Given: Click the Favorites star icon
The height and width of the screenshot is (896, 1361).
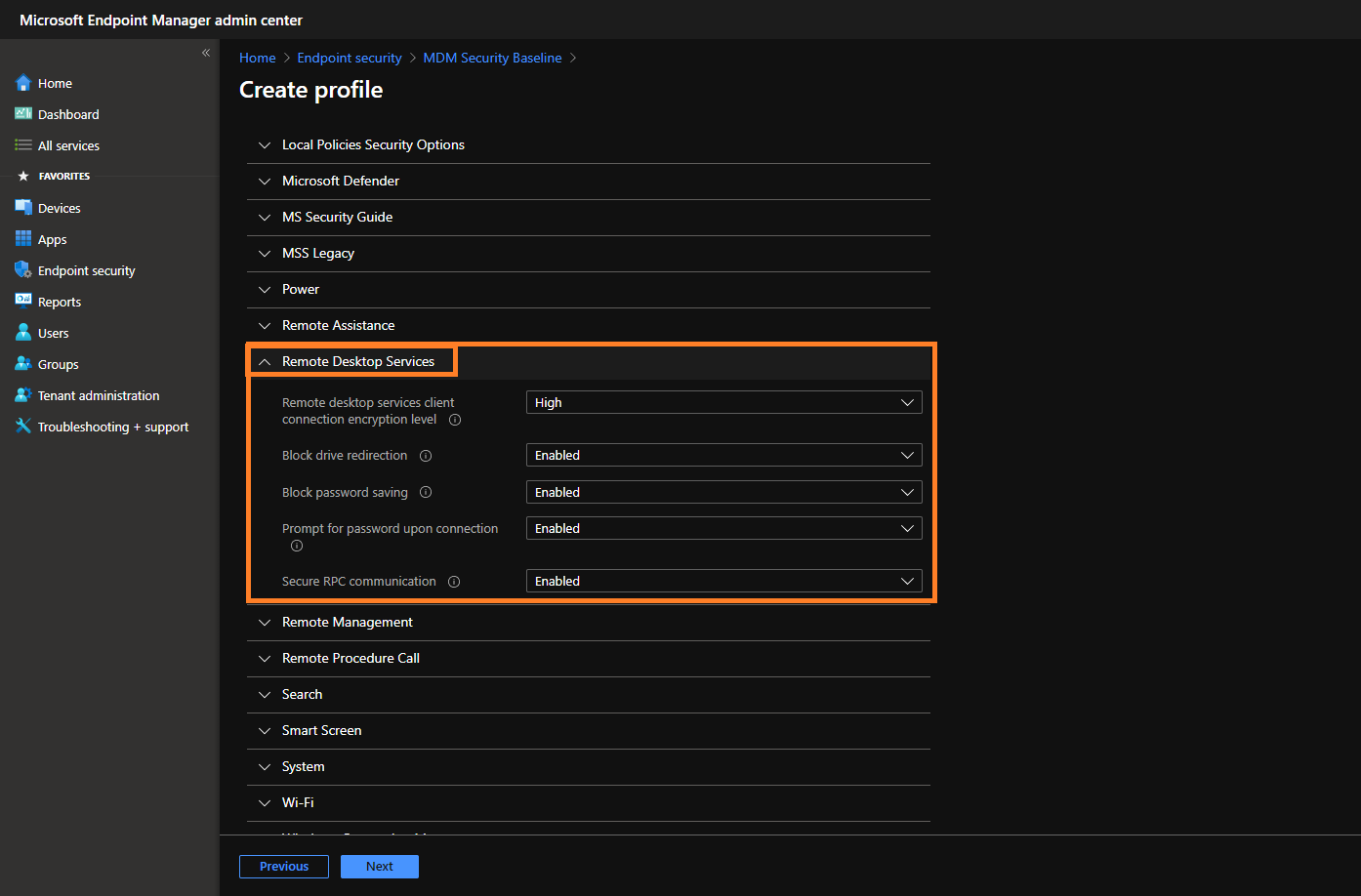Looking at the screenshot, I should tap(23, 177).
